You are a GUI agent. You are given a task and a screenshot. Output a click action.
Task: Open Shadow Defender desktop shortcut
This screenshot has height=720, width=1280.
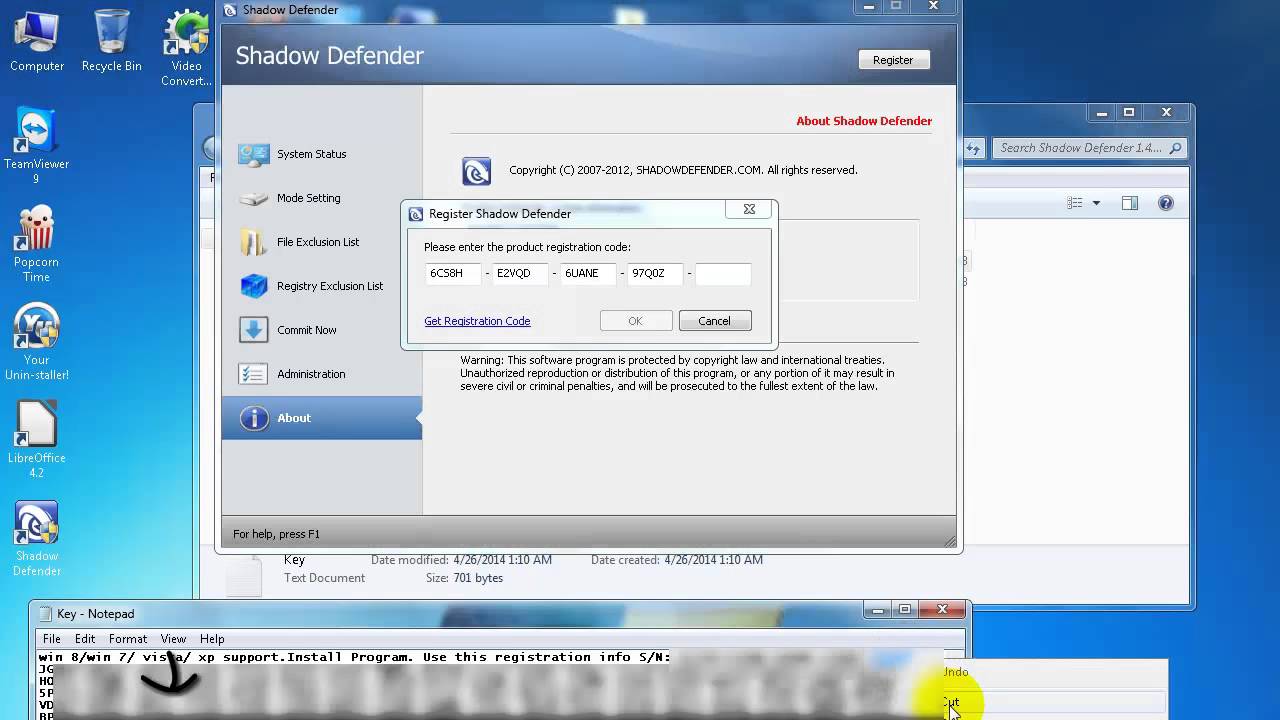coord(37,538)
